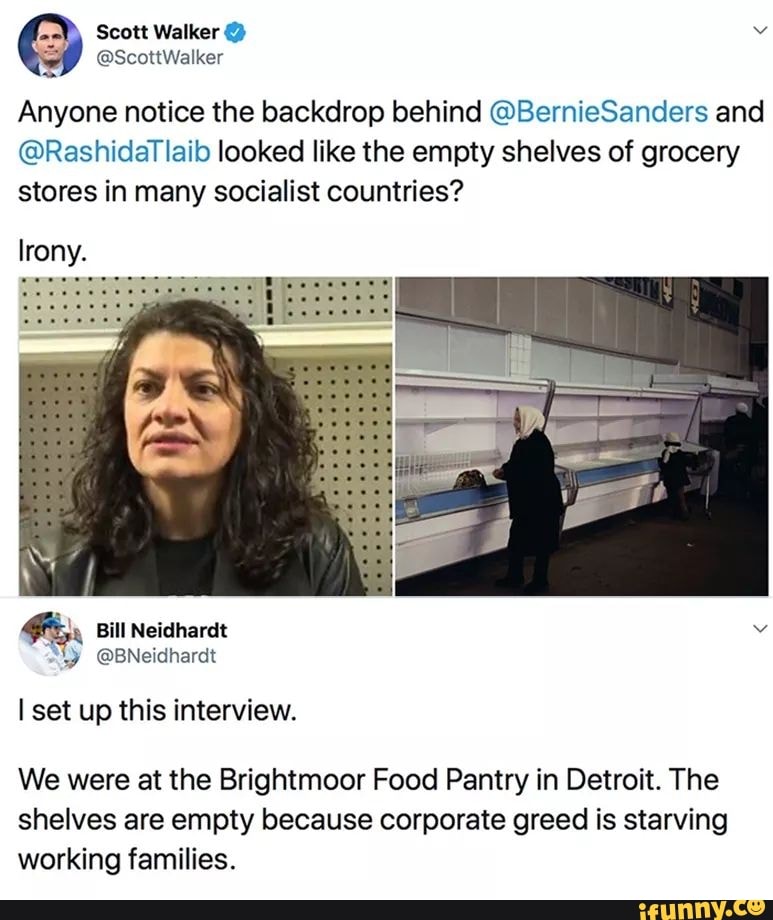Screen dimensions: 773x920
Task: Click the @ScottWalker handle
Action: pos(160,57)
